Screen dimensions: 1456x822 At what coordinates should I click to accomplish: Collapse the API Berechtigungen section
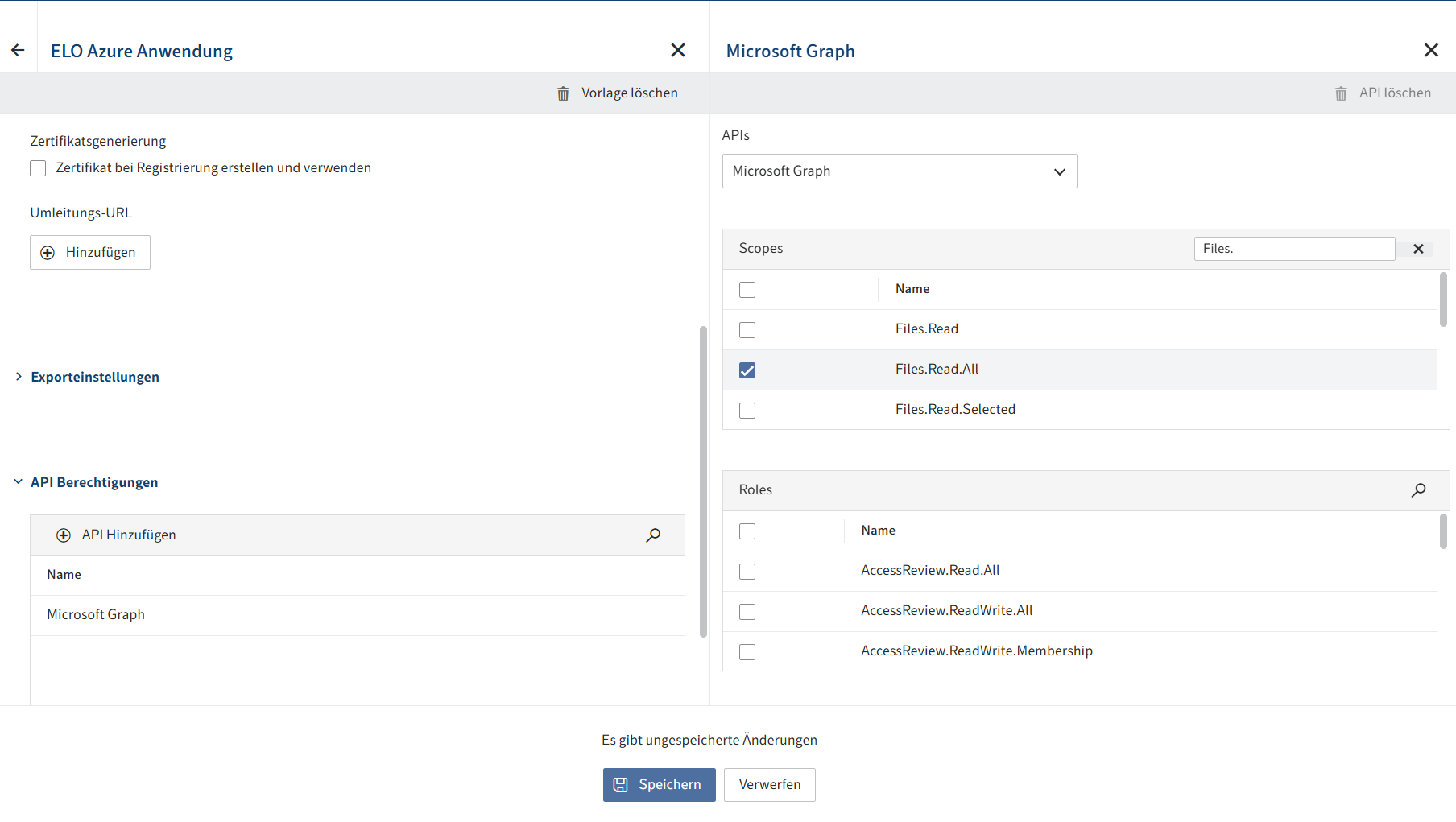coord(86,482)
